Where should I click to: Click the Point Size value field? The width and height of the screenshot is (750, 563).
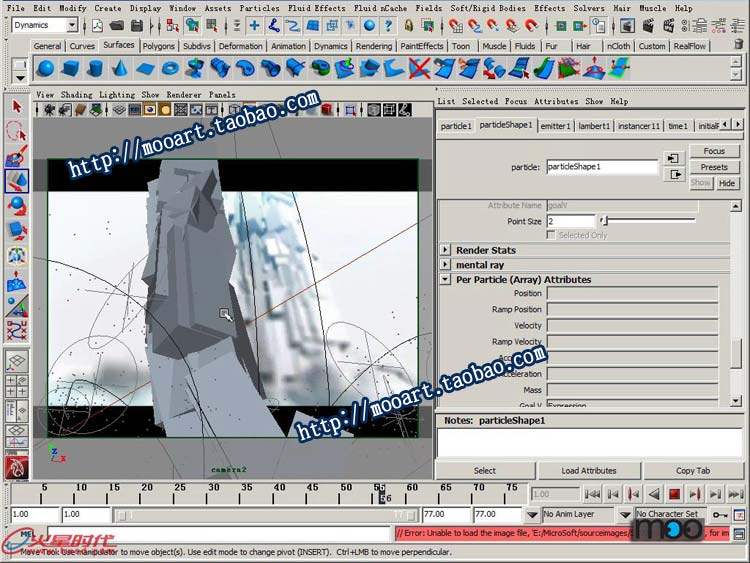tap(571, 221)
